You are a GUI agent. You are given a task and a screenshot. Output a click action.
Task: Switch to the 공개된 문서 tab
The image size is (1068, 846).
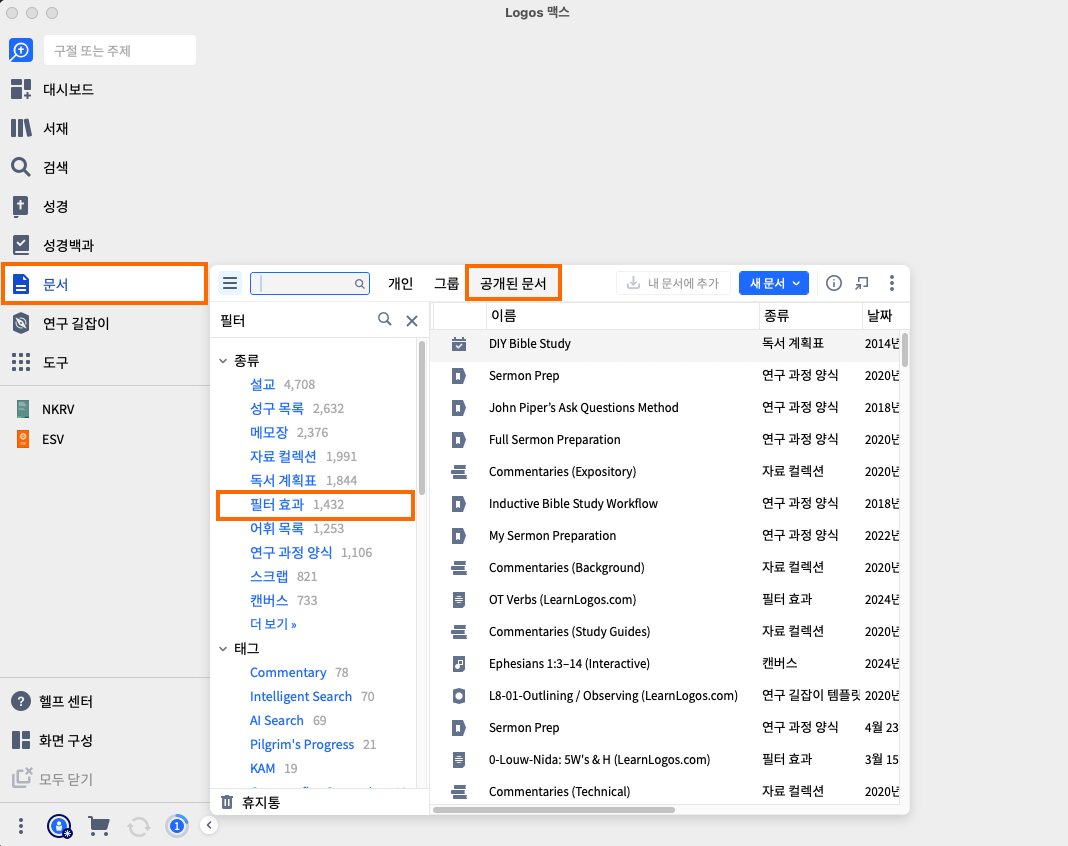514,283
